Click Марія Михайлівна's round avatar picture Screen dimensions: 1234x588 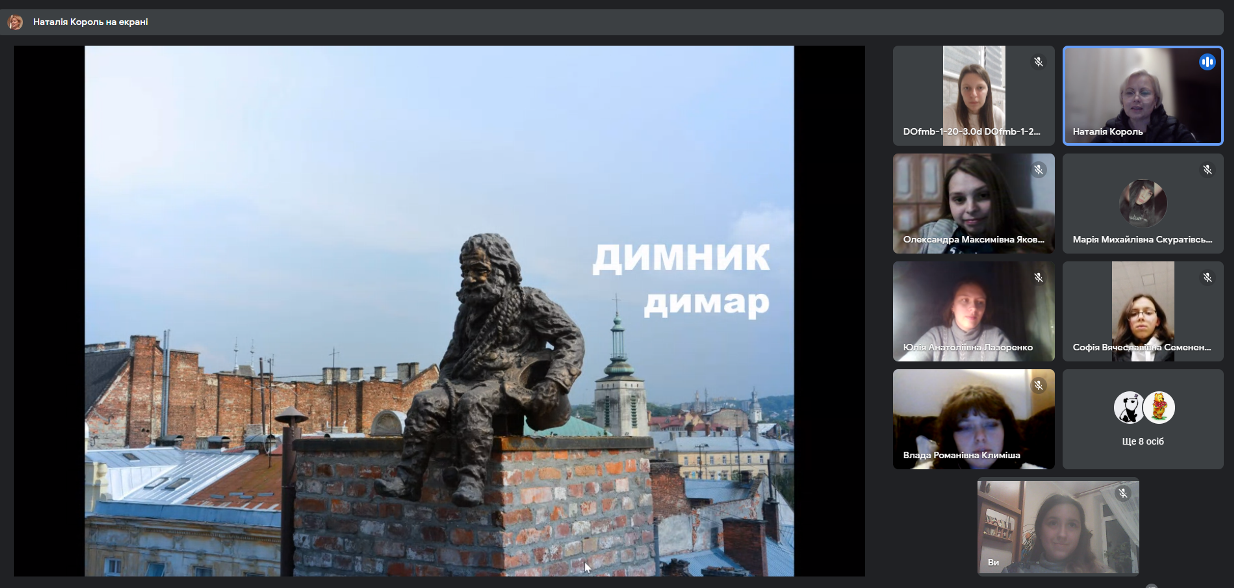pyautogui.click(x=1143, y=203)
